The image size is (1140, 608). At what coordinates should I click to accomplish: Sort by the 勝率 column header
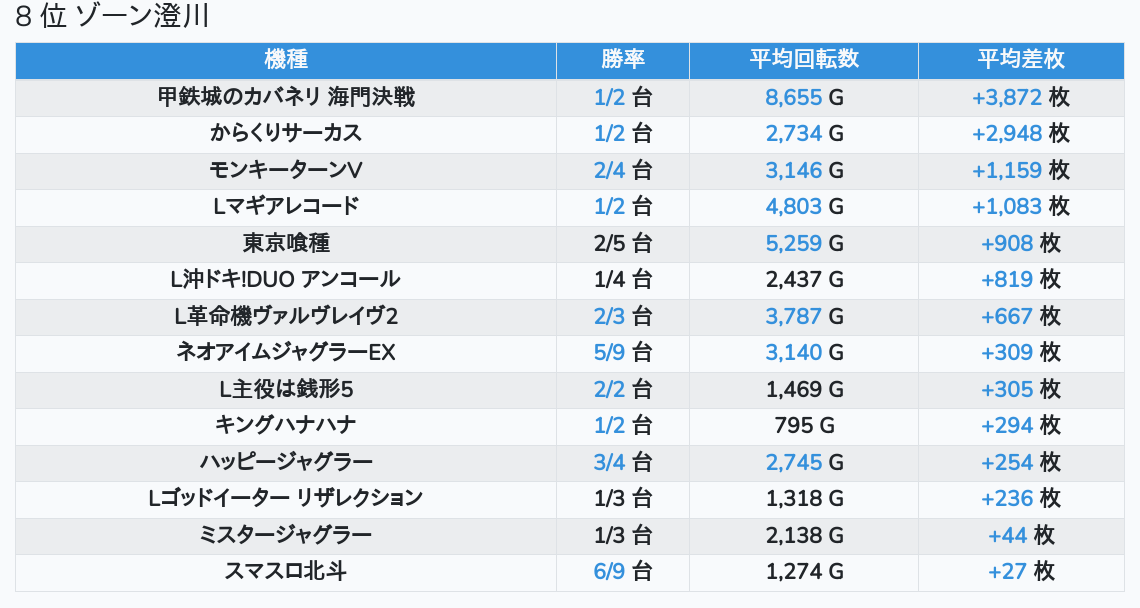[622, 60]
